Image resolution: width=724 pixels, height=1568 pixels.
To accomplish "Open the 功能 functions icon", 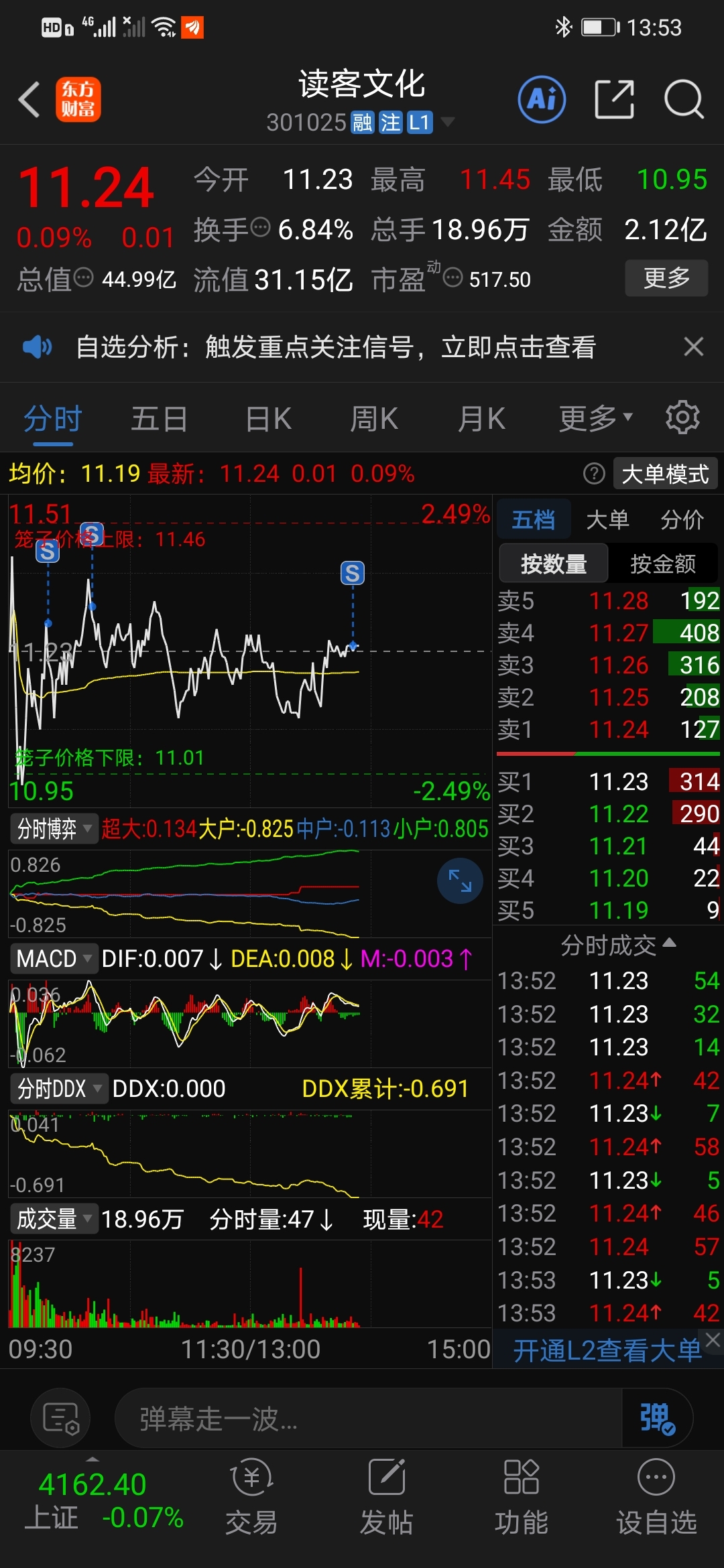I will 522,1498.
